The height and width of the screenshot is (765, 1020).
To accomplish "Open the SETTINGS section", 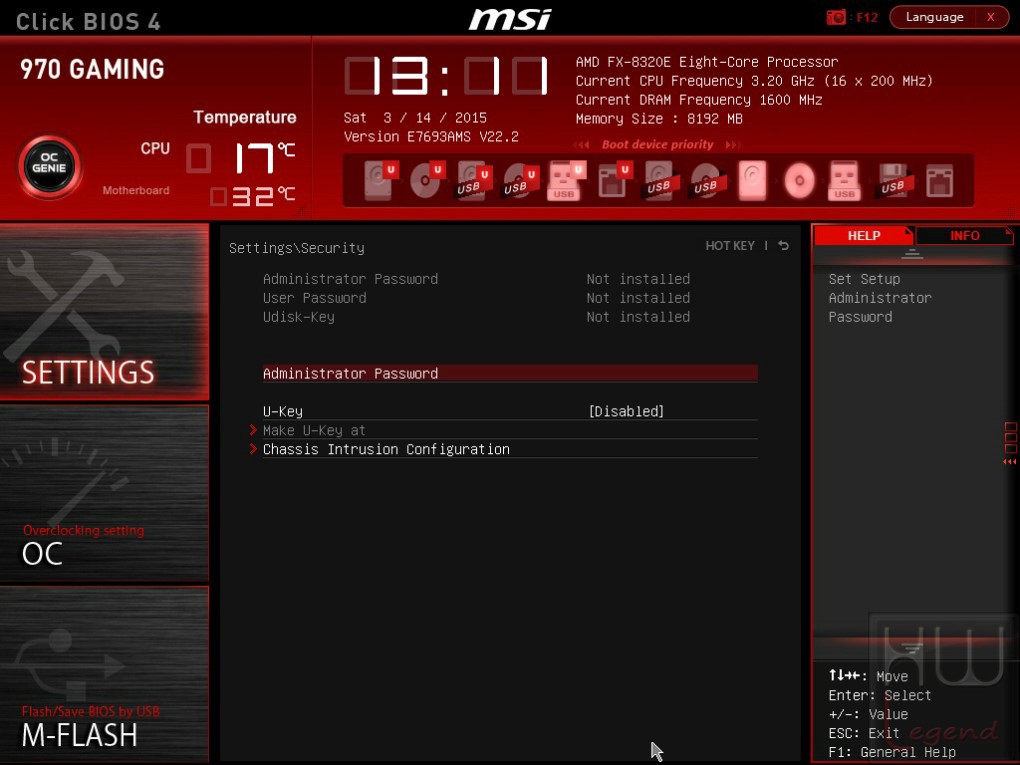I will [x=104, y=311].
